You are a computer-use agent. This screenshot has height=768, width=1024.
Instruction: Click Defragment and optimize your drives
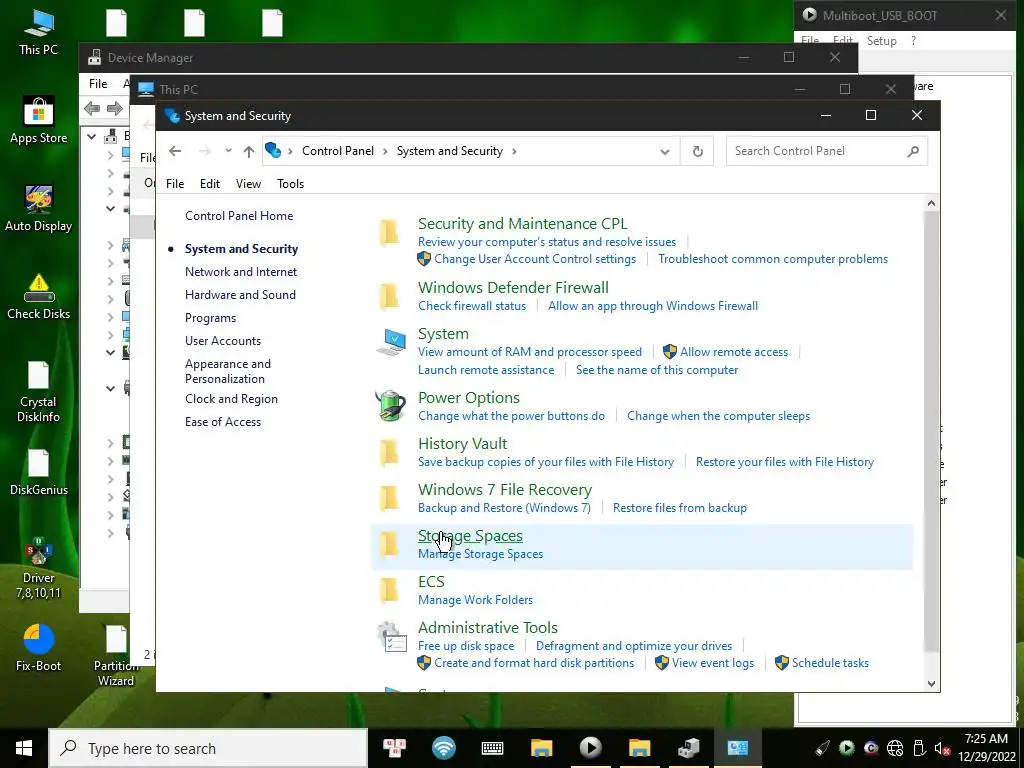634,646
